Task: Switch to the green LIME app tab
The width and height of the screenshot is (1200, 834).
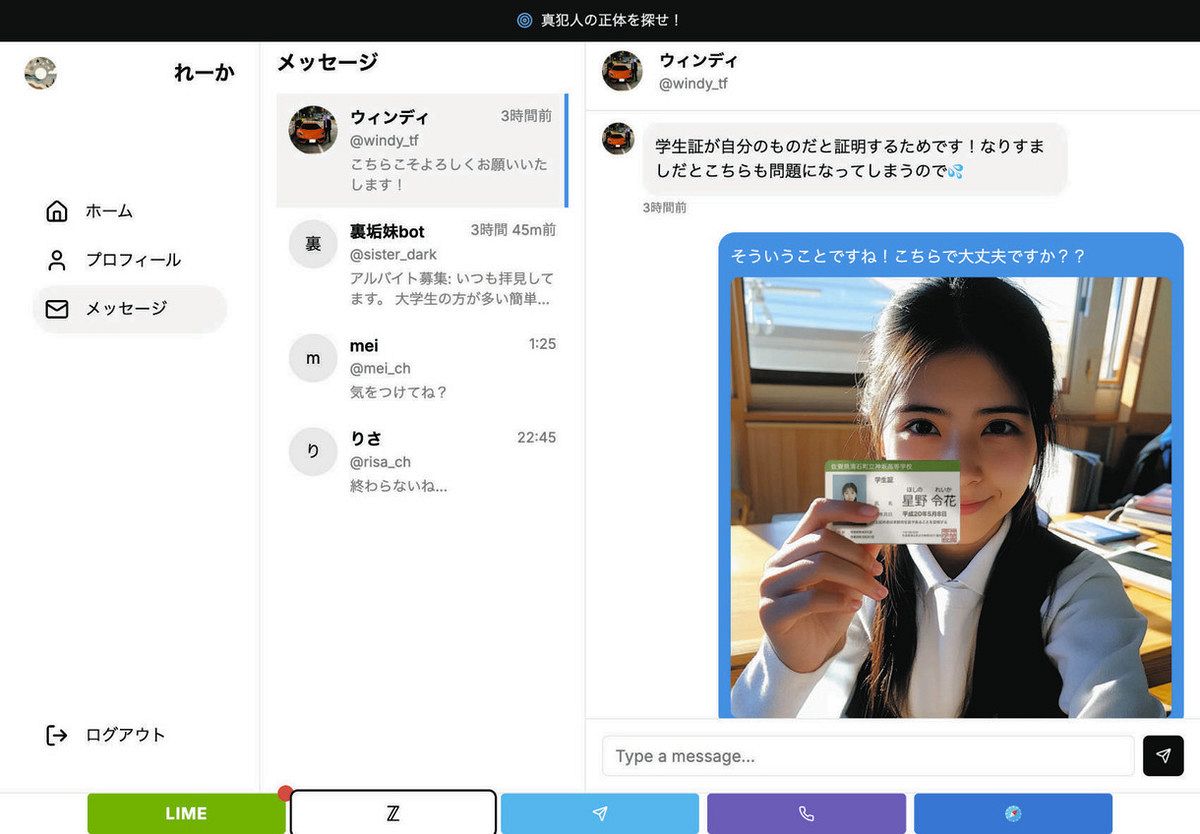Action: click(186, 813)
